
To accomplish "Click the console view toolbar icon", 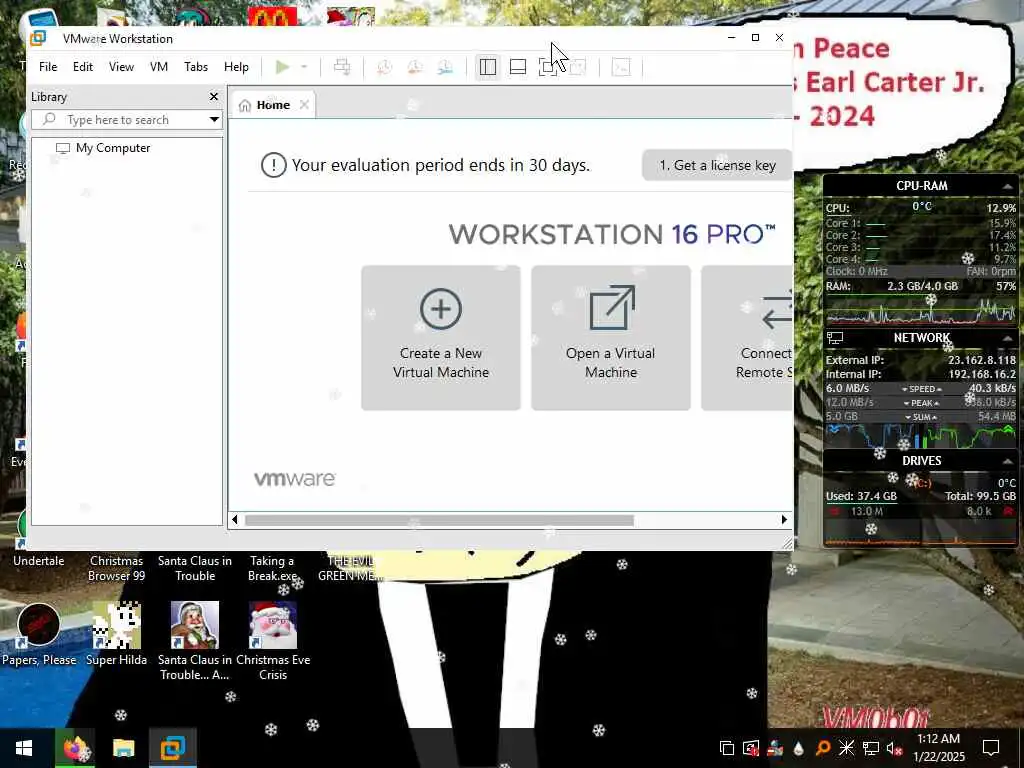I will 620,67.
